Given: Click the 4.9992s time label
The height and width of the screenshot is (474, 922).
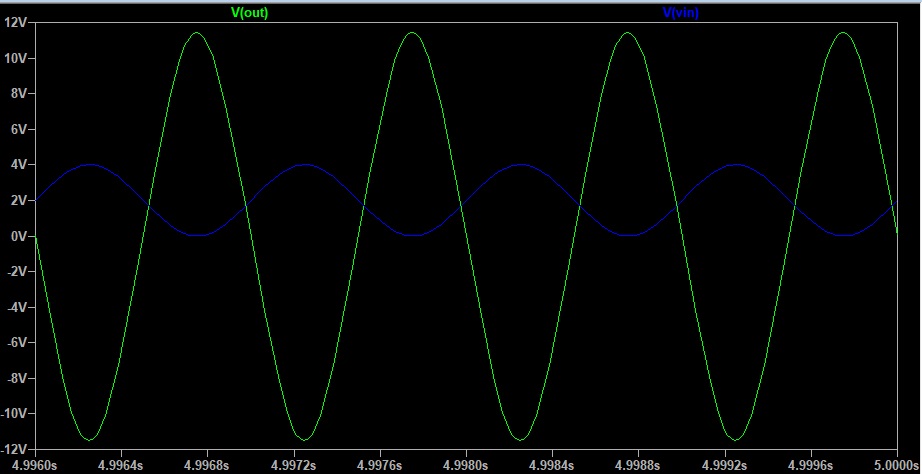Looking at the screenshot, I should tap(724, 465).
